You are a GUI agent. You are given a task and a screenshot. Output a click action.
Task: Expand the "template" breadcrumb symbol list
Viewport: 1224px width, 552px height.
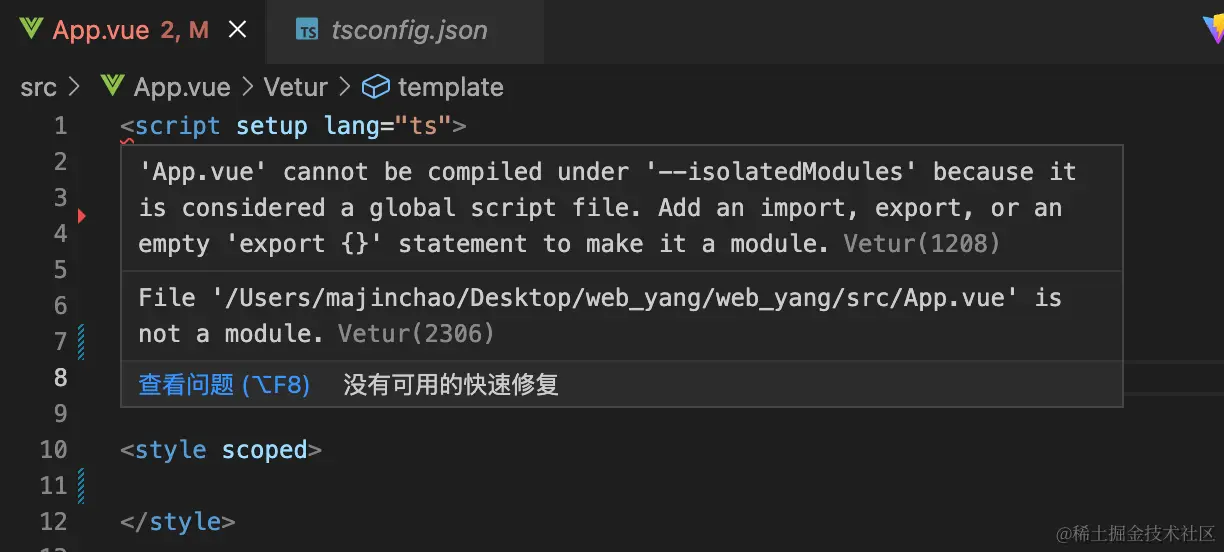point(450,87)
